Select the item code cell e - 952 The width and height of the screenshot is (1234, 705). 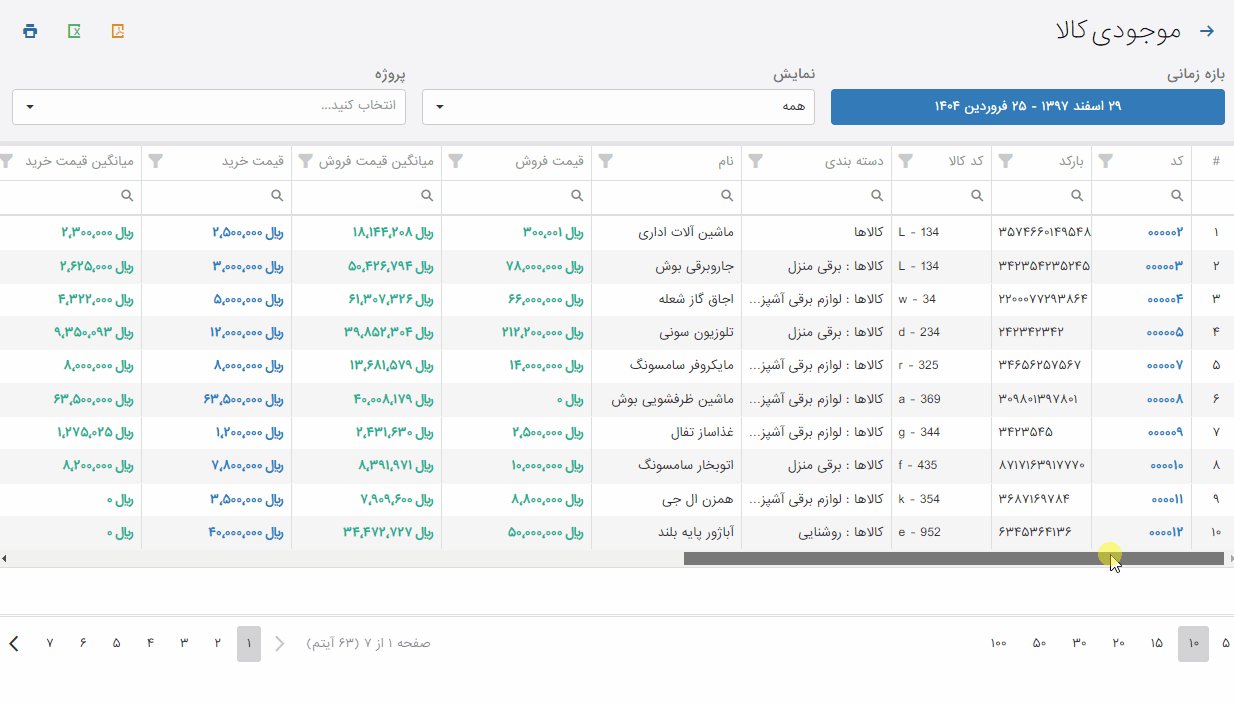pyautogui.click(x=919, y=532)
